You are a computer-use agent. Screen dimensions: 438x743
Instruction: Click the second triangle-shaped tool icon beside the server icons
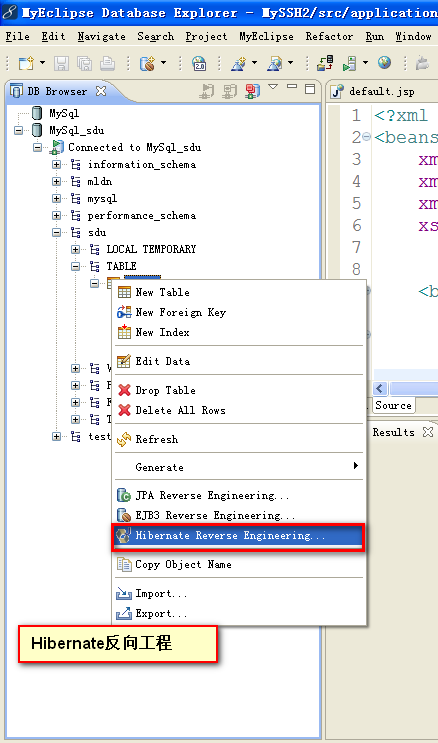(275, 63)
